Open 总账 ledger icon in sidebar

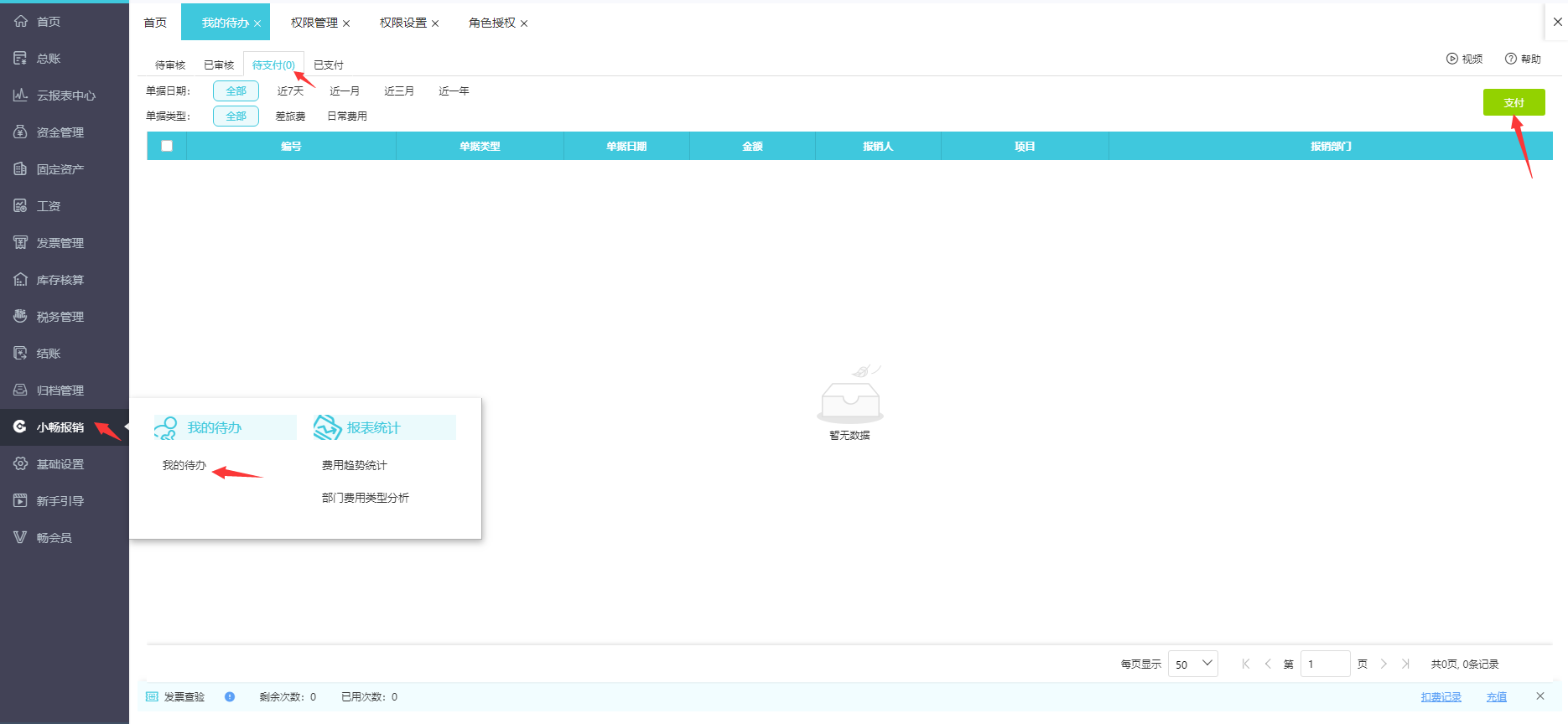coord(21,59)
